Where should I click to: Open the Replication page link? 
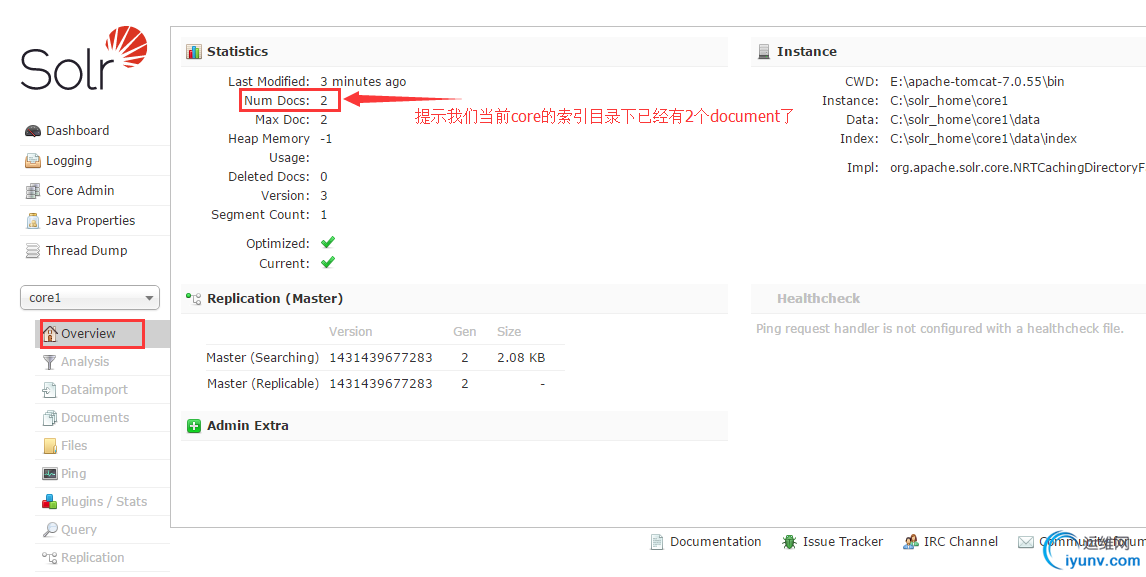[93, 558]
